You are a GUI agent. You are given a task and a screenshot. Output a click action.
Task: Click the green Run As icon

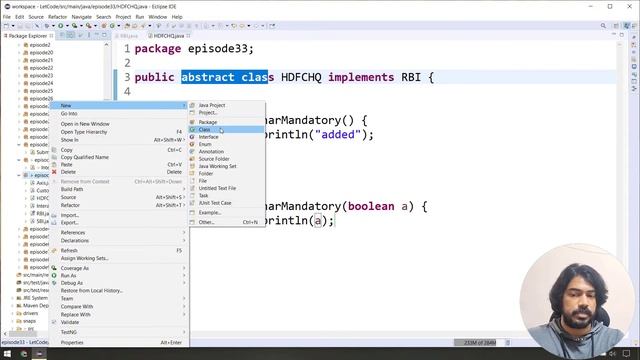54,276
